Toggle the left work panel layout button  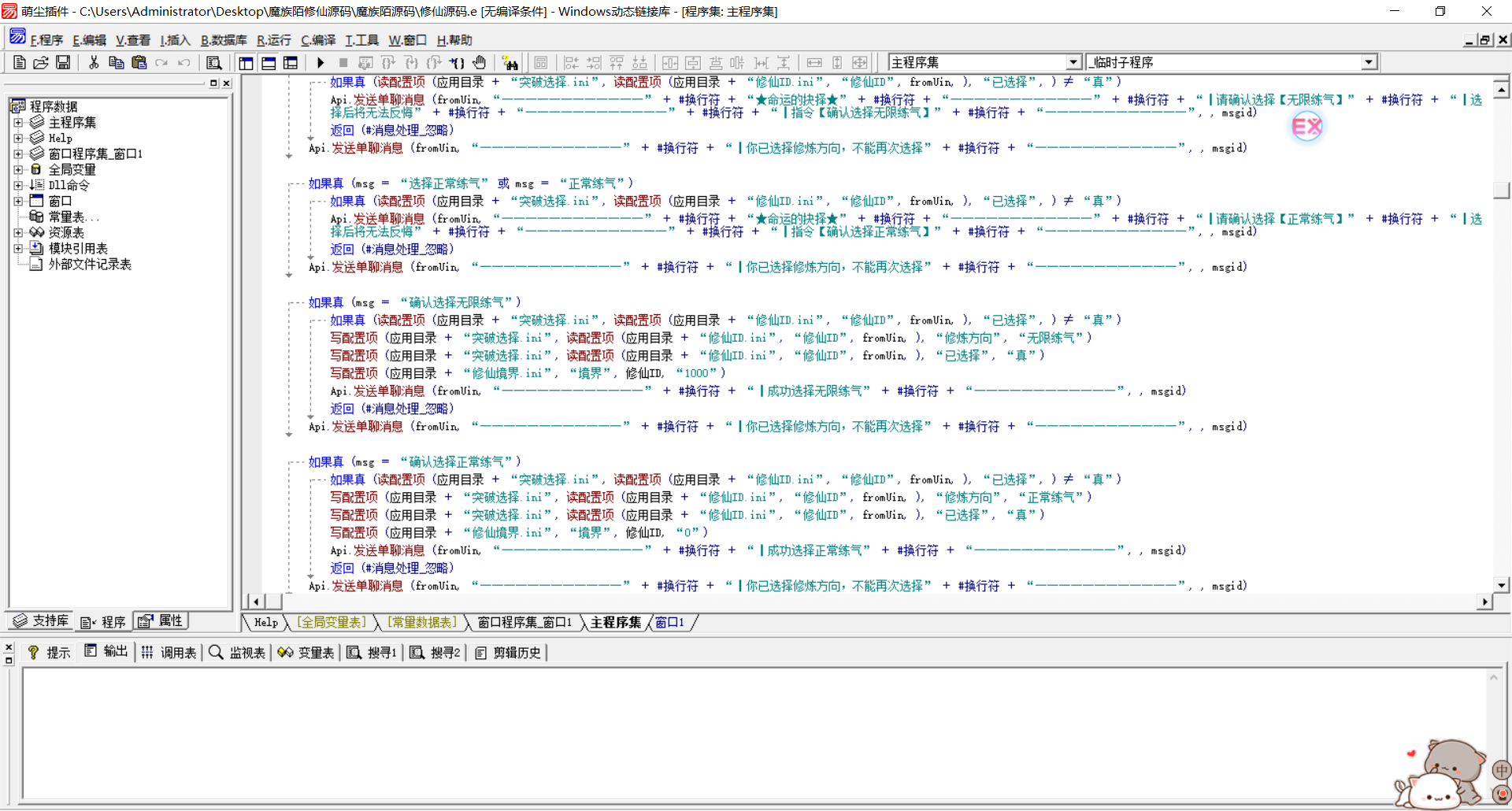pyautogui.click(x=246, y=63)
